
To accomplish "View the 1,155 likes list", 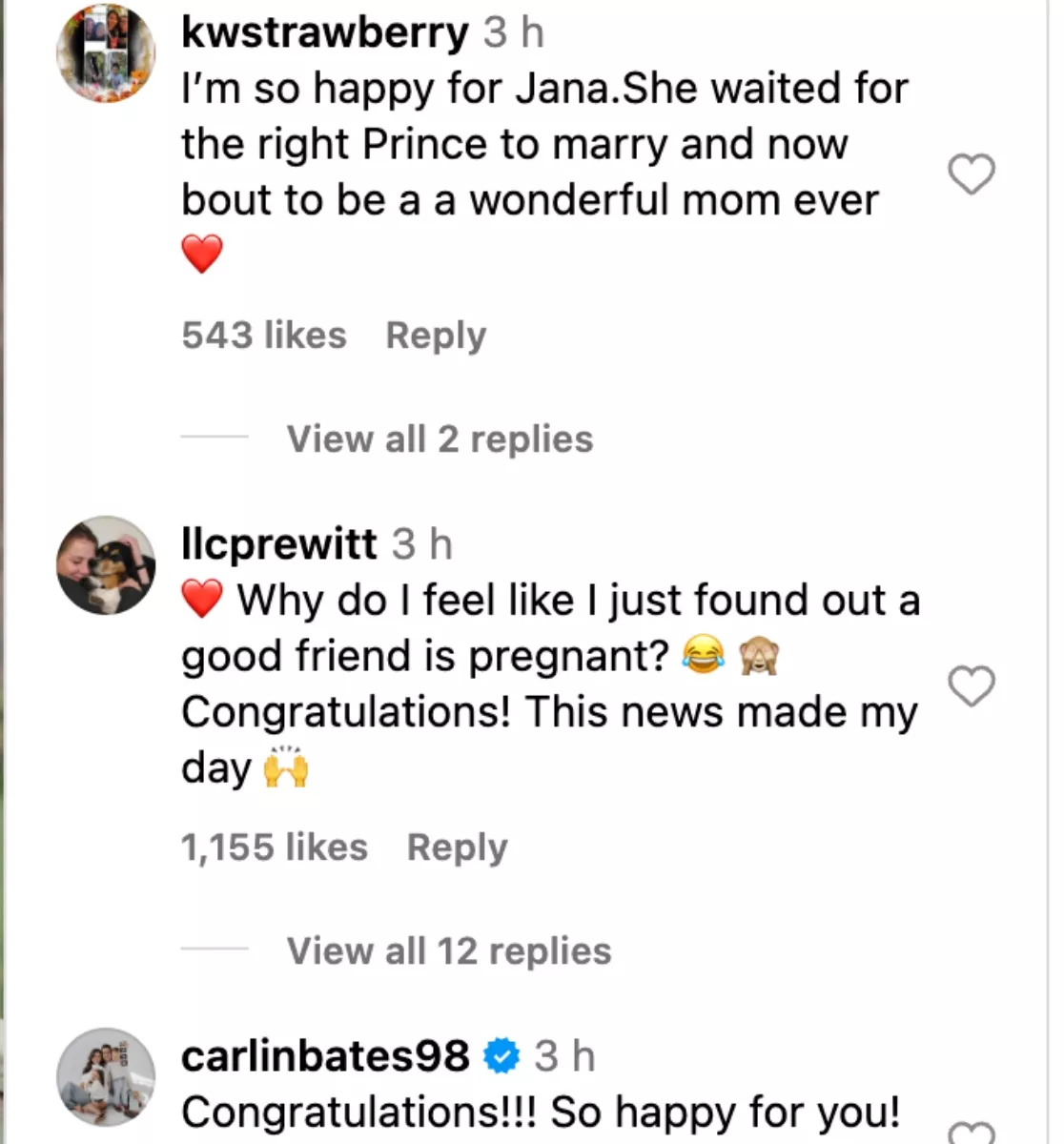I will (x=275, y=848).
